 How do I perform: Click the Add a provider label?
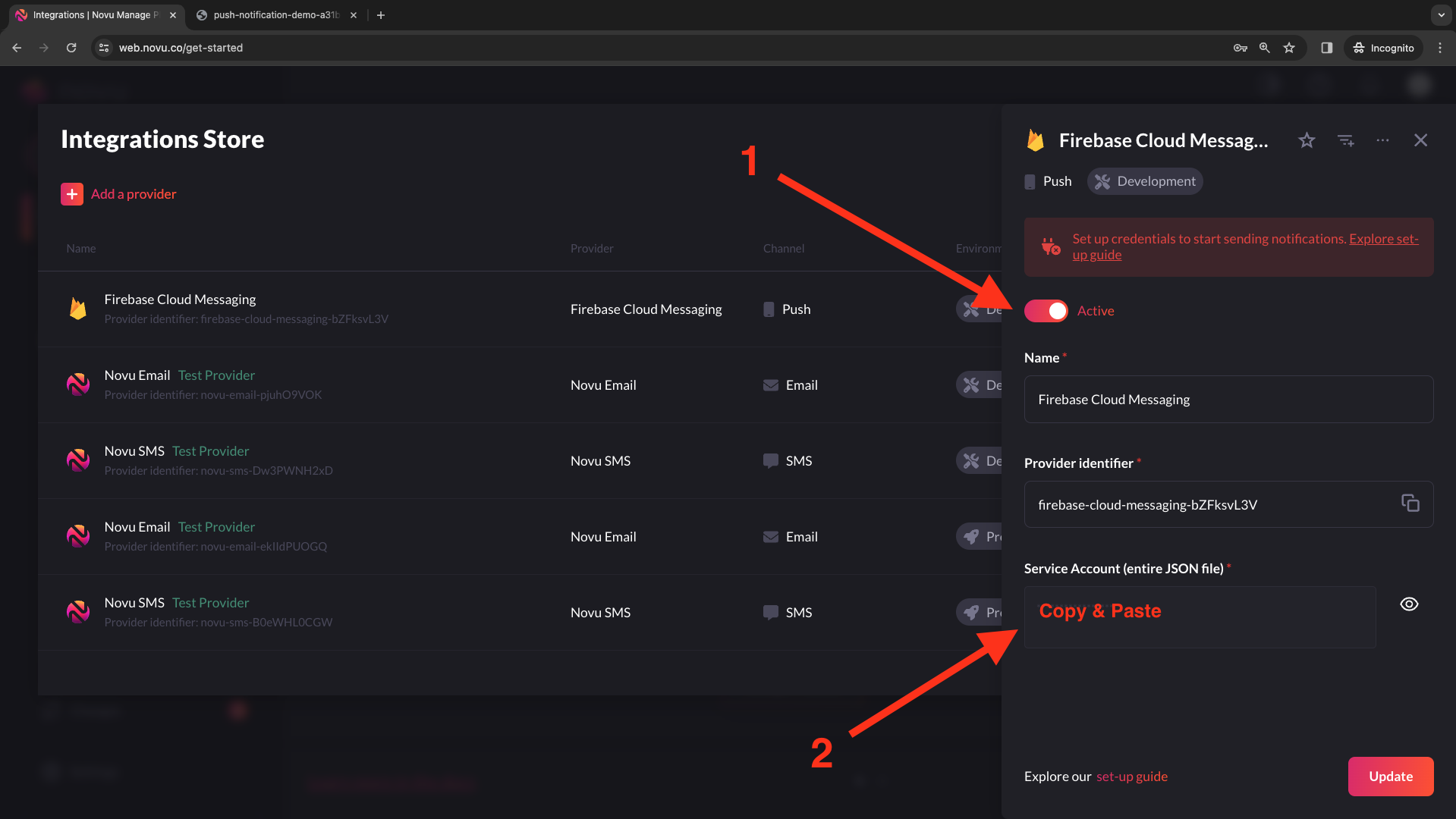[134, 194]
